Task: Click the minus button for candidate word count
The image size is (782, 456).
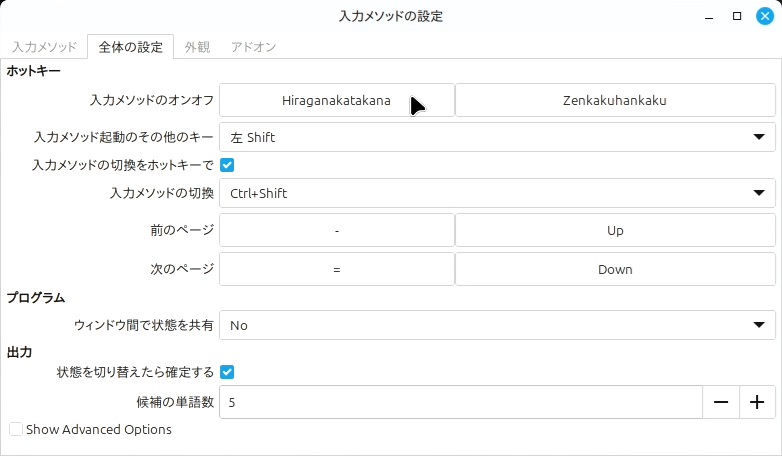Action: pos(720,402)
